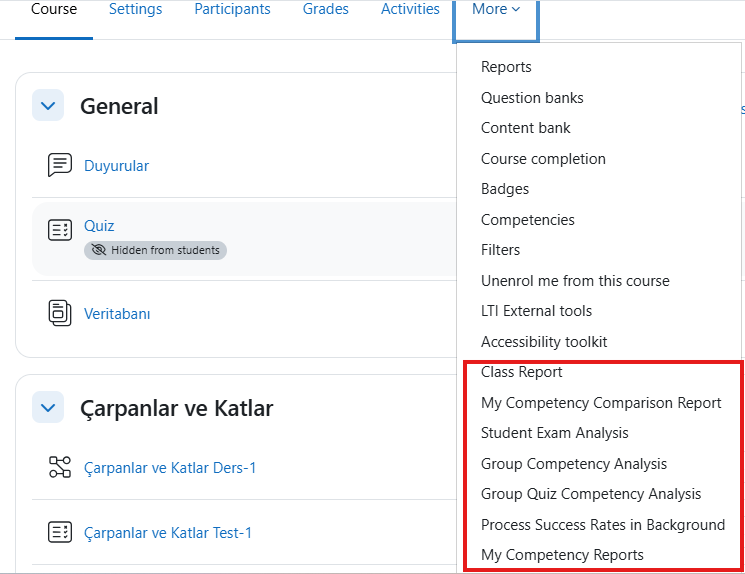Click the Hidden from students badge
Screen dimensions: 745x574
tap(155, 250)
